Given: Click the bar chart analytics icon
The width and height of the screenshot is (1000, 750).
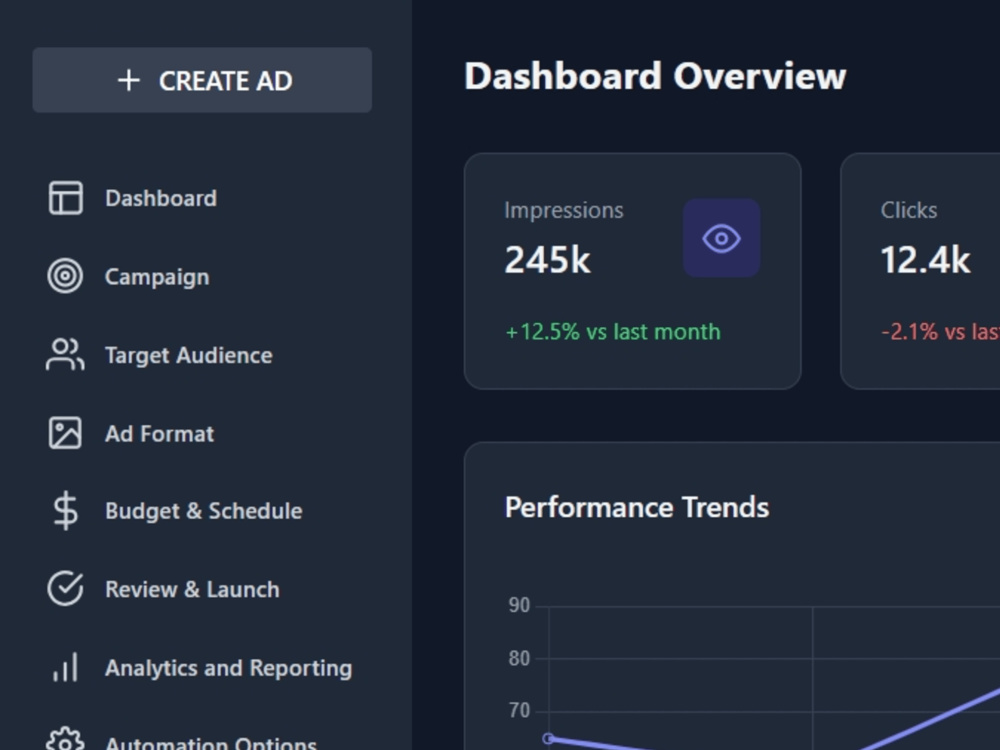Looking at the screenshot, I should tap(65, 667).
